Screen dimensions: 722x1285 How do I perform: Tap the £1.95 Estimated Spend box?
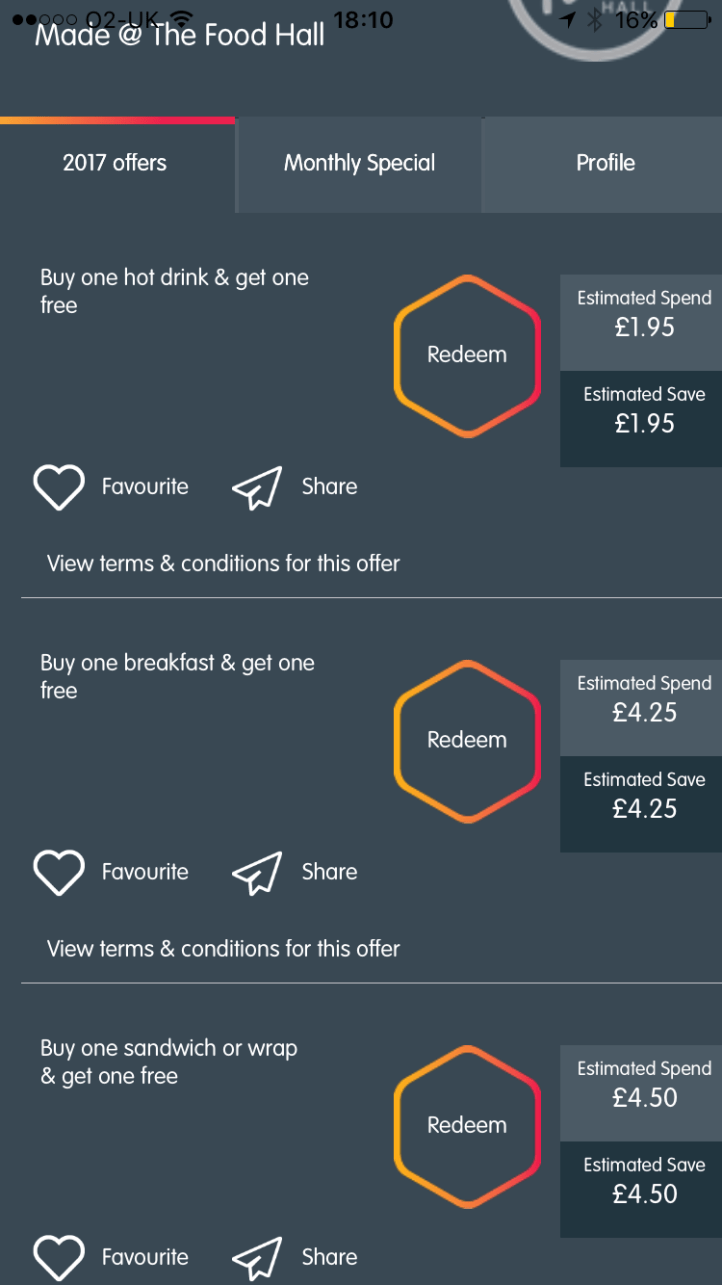coord(644,322)
